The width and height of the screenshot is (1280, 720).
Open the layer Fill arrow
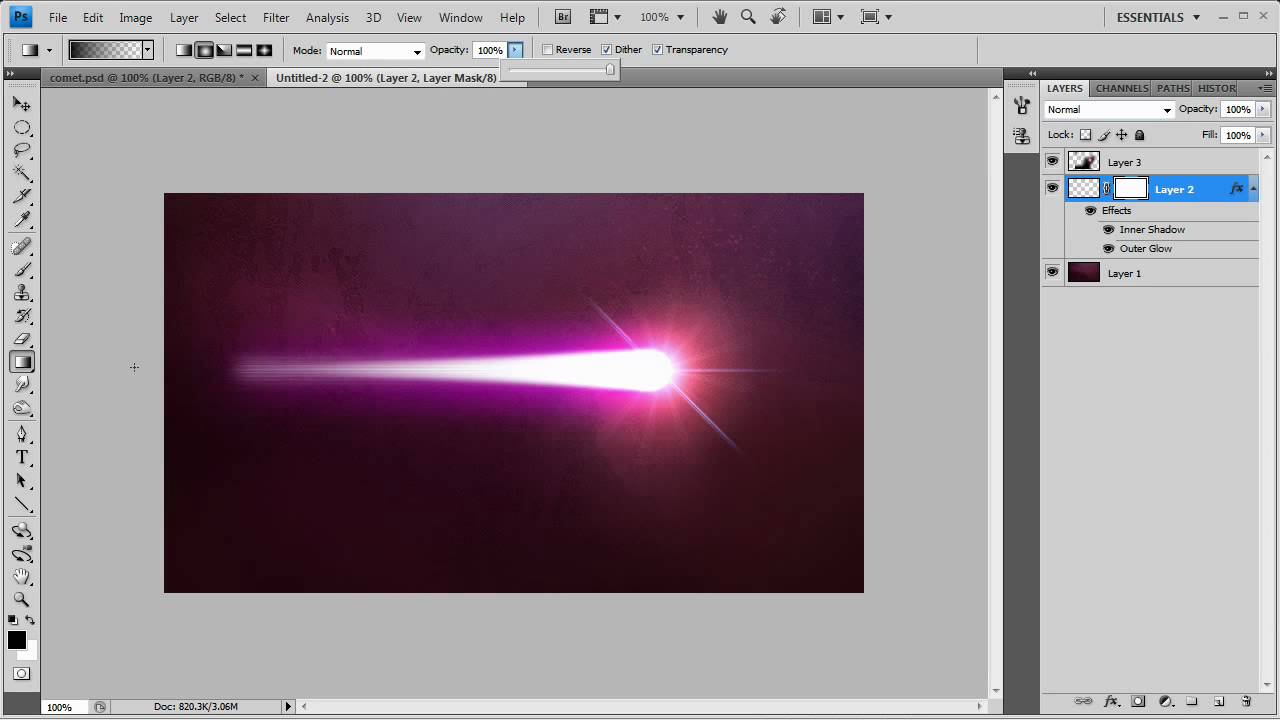pos(1263,135)
